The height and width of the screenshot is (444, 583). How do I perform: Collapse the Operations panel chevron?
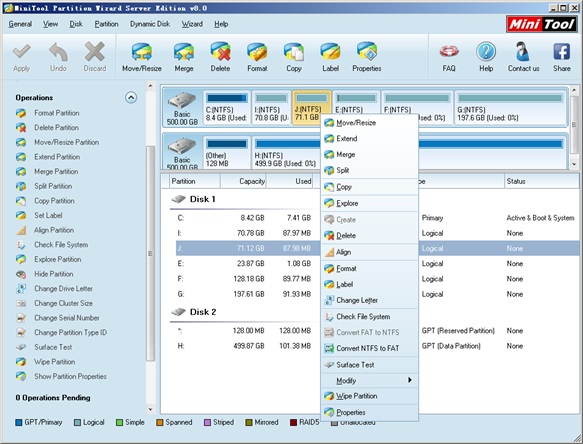[x=131, y=97]
